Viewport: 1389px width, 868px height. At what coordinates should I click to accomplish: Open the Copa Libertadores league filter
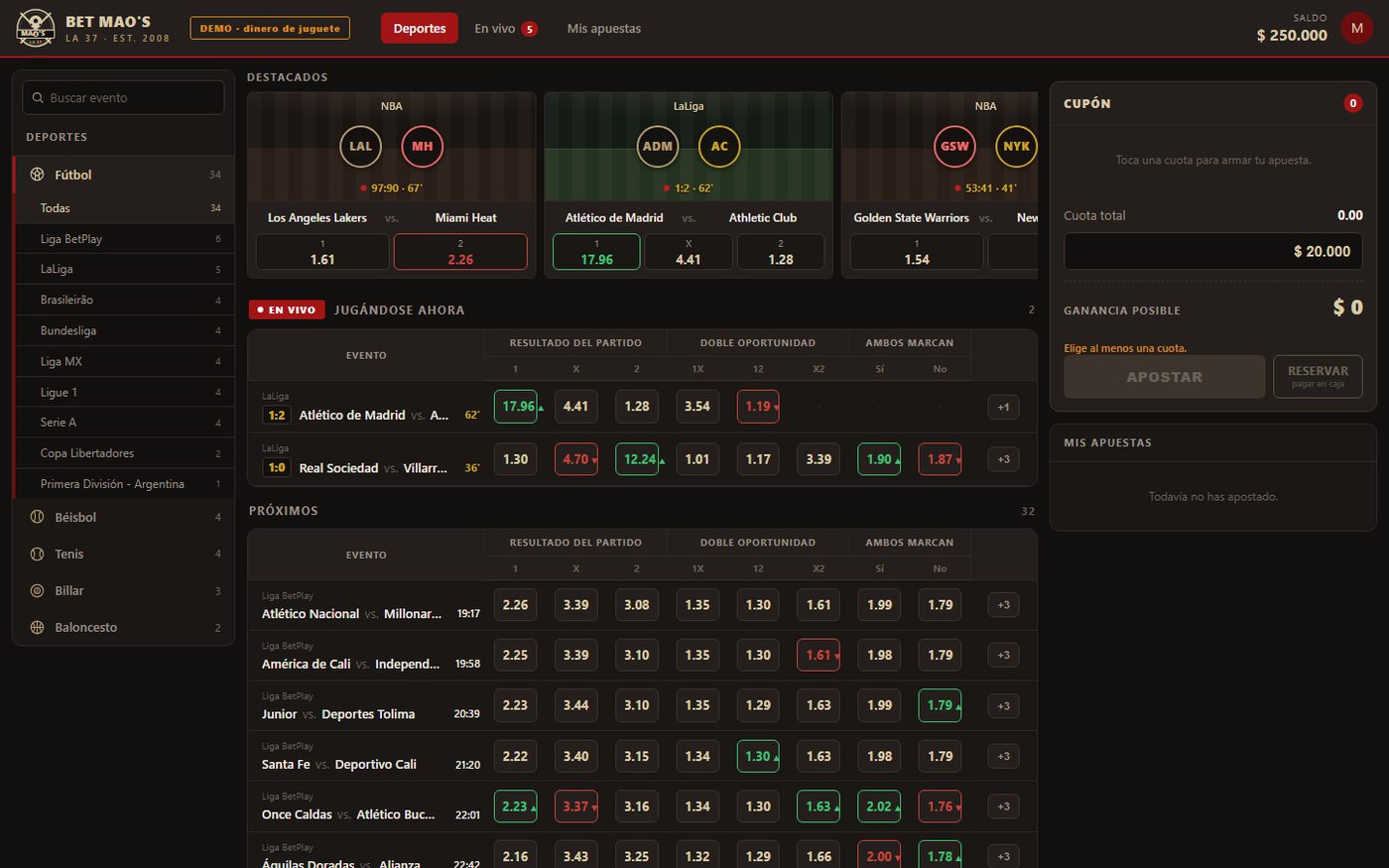click(x=125, y=453)
